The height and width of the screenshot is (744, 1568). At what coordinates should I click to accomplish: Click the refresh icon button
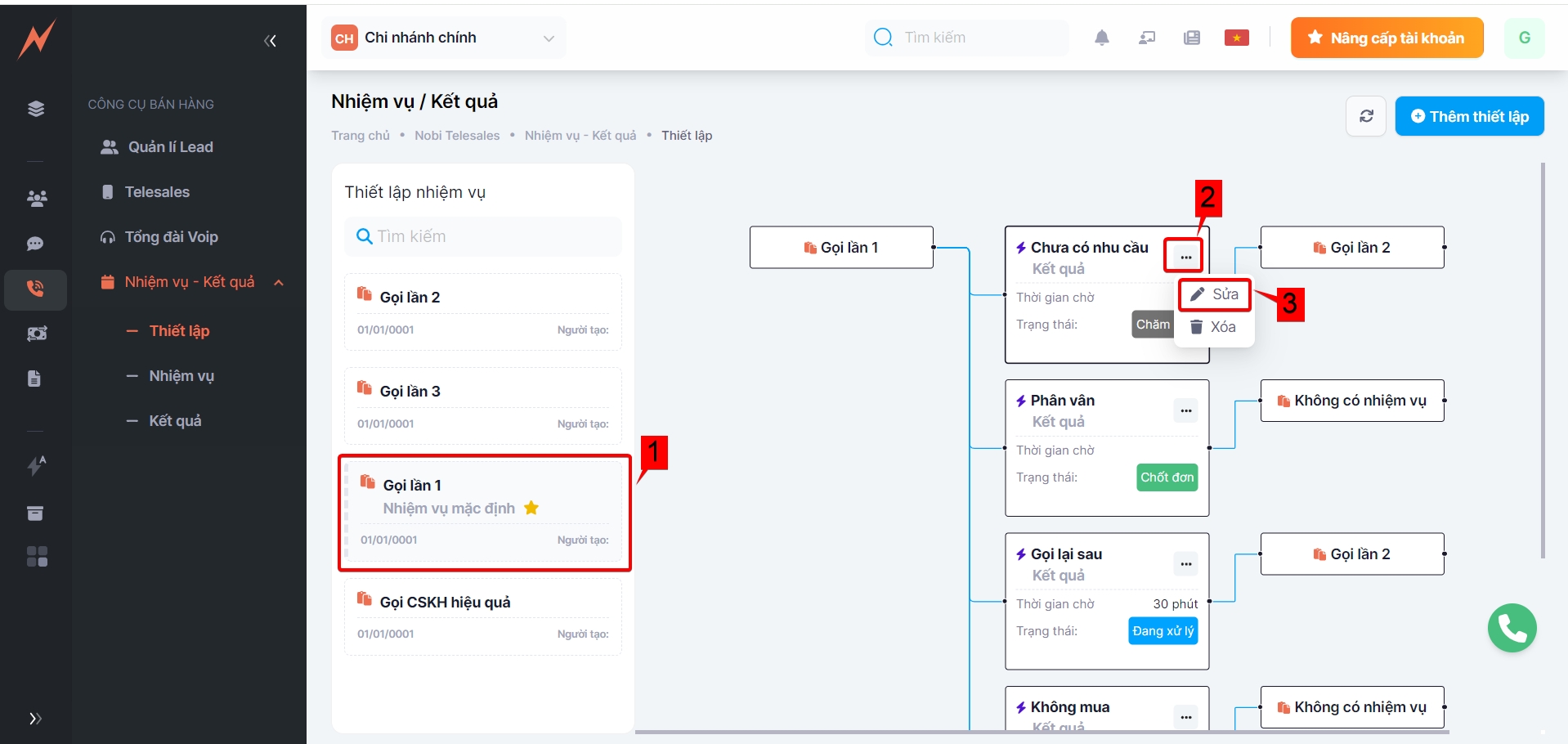(1365, 116)
